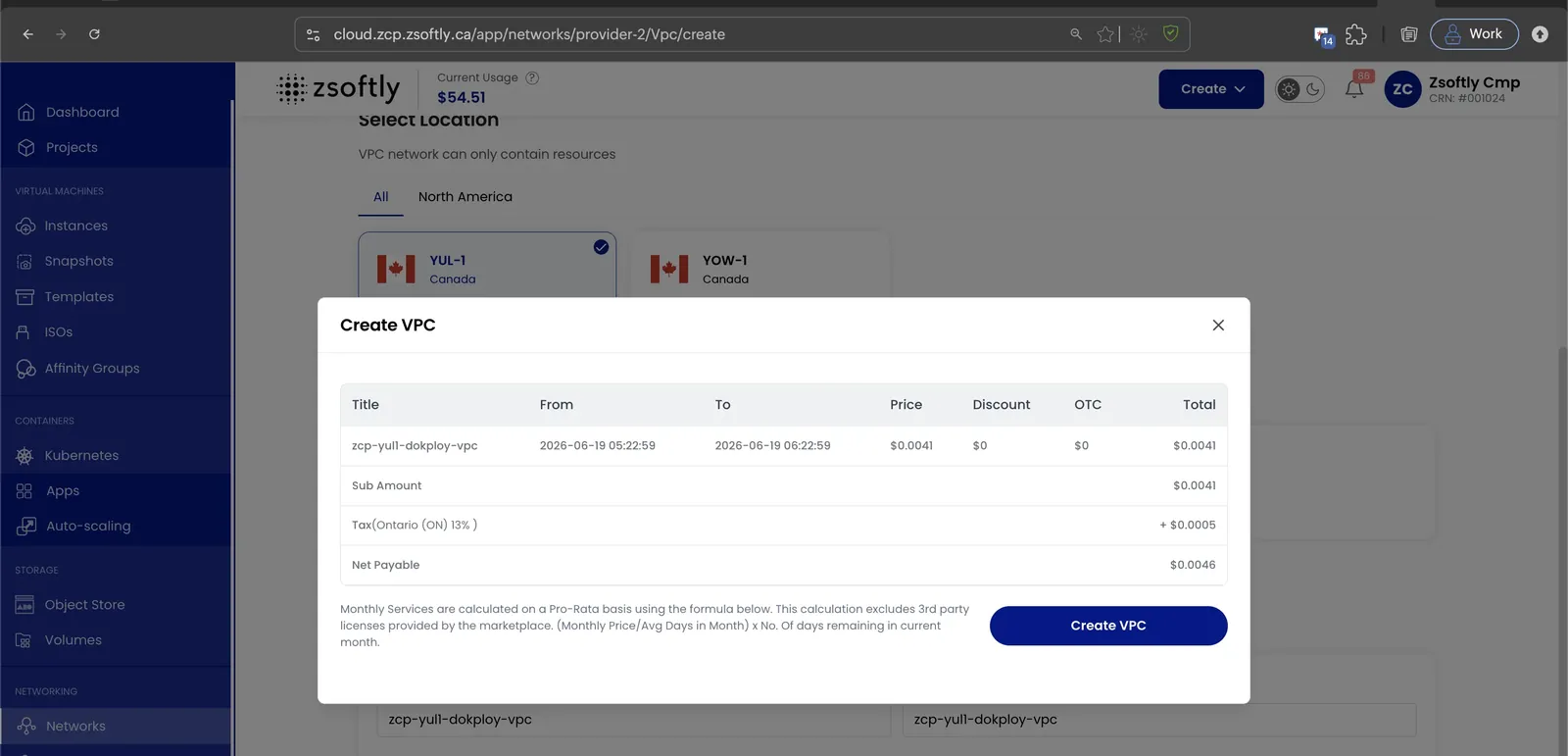Click the Object Store icon

click(x=25, y=605)
